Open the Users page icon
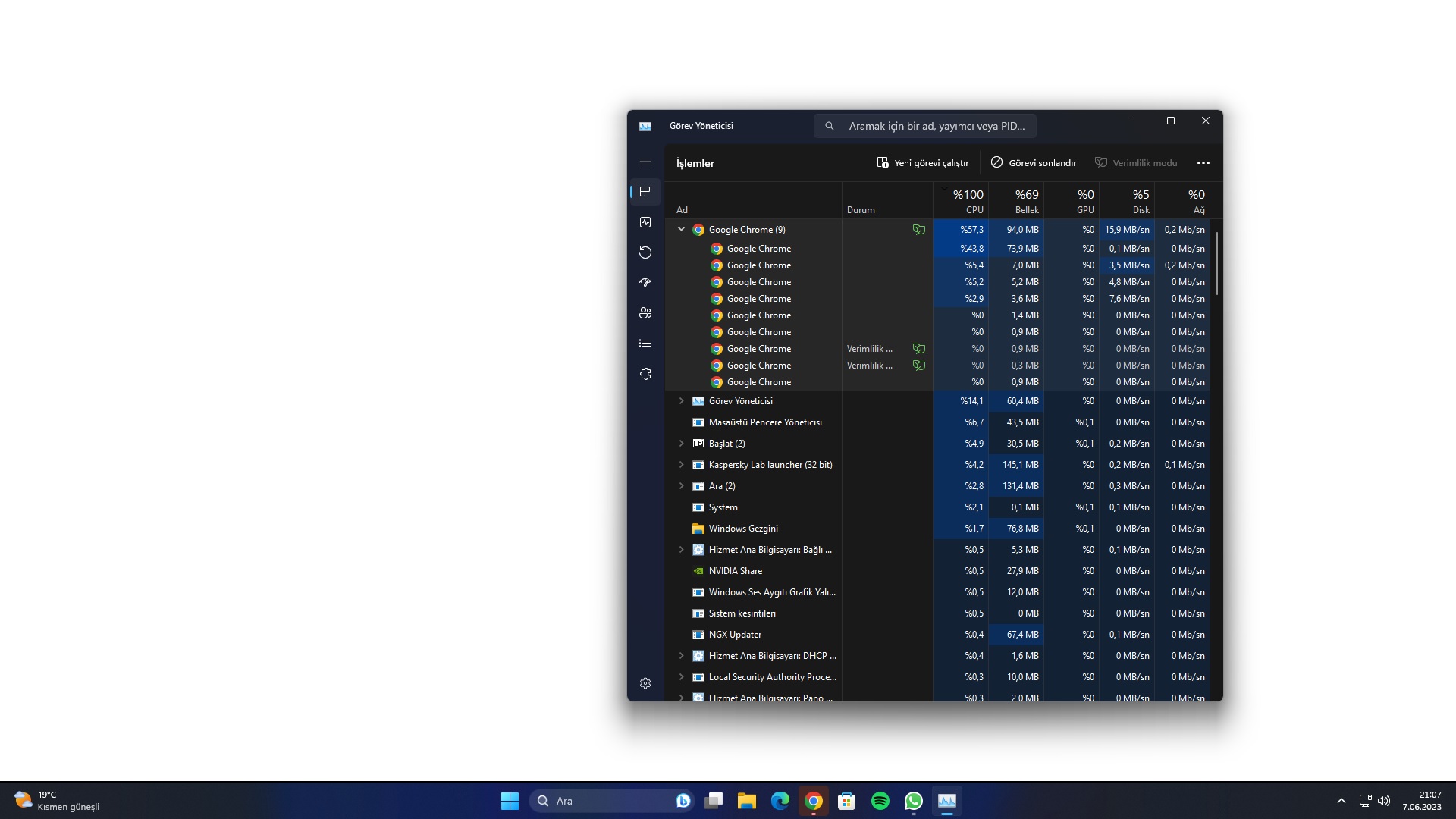1456x819 pixels. (x=645, y=313)
